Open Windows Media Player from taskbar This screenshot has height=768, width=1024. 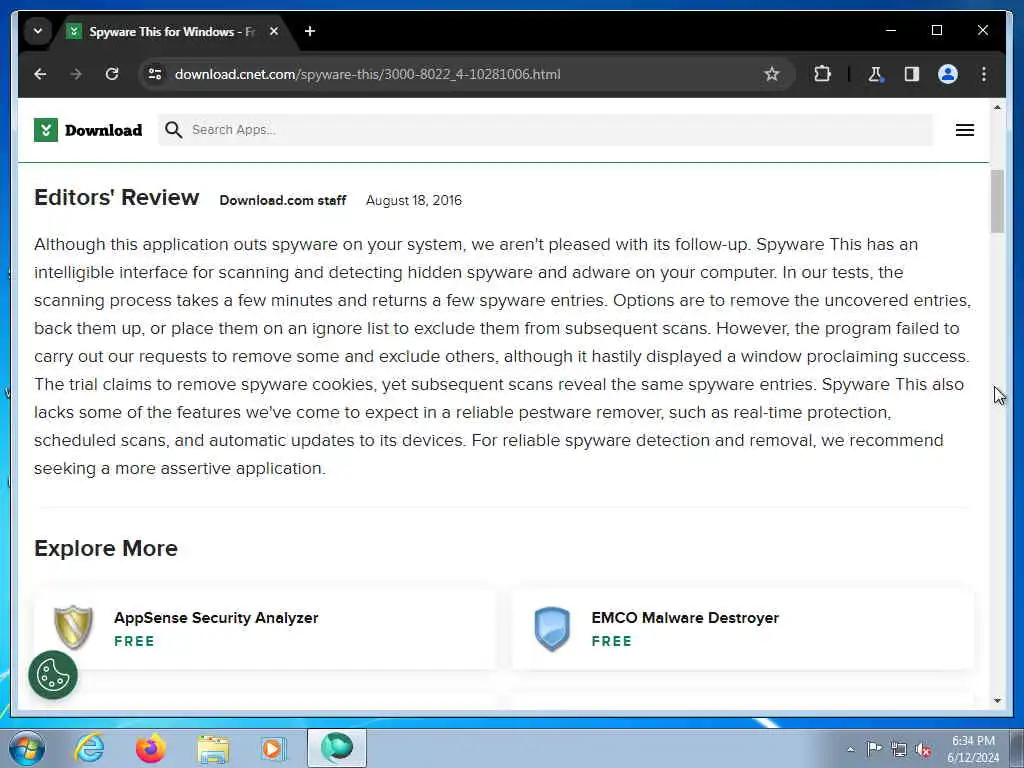[x=274, y=748]
